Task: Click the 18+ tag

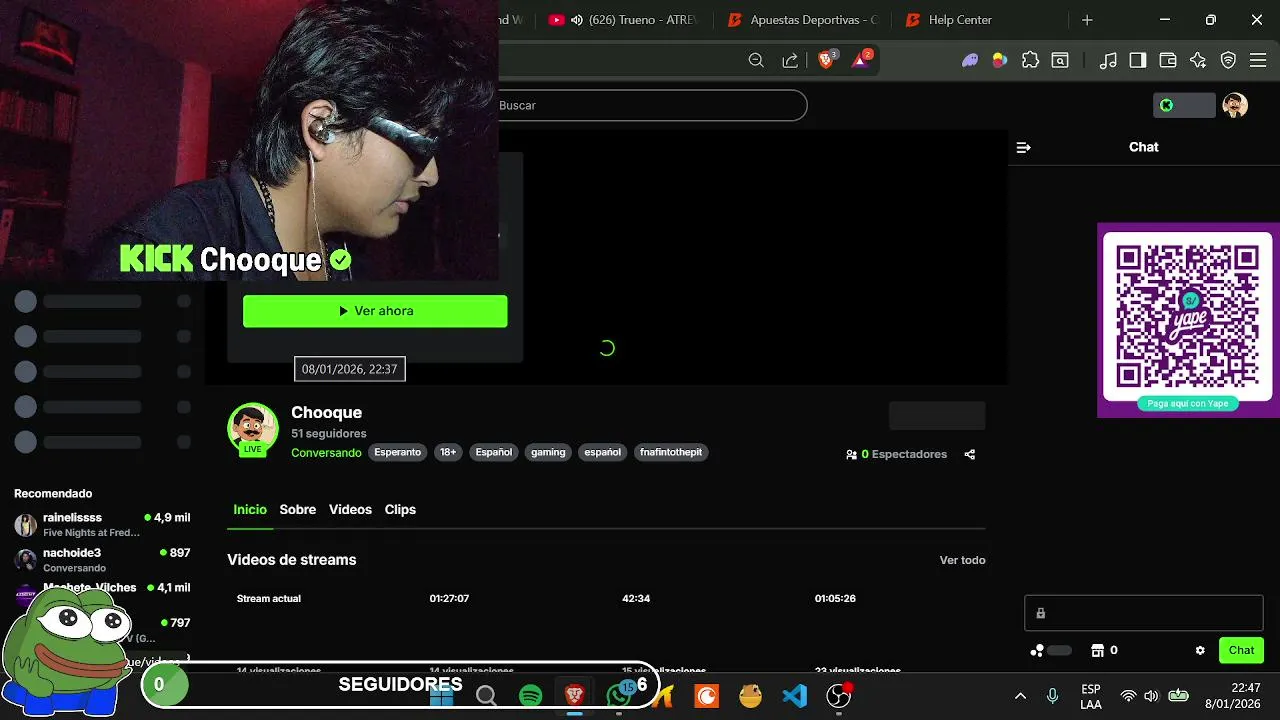Action: click(448, 452)
